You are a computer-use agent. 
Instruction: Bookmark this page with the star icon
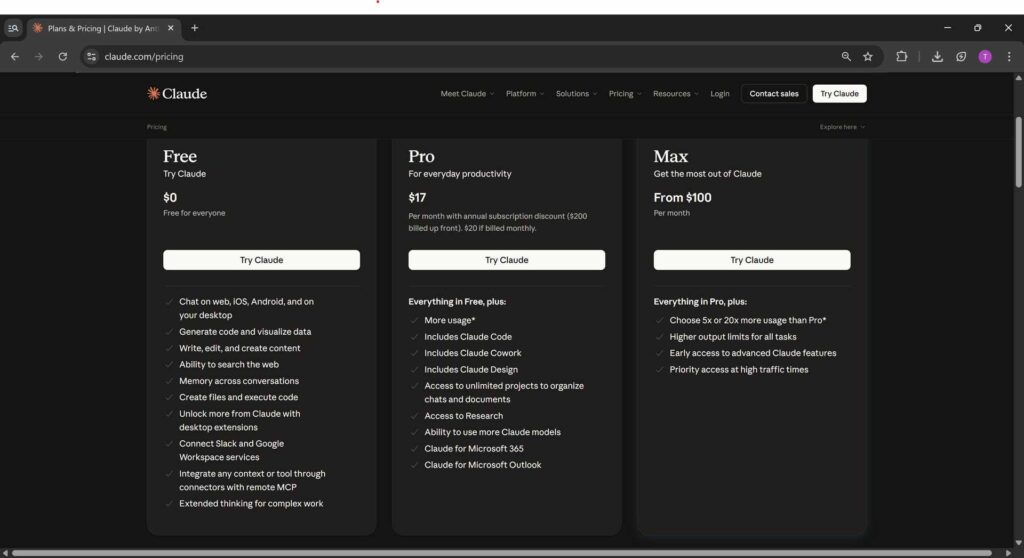[x=868, y=57]
